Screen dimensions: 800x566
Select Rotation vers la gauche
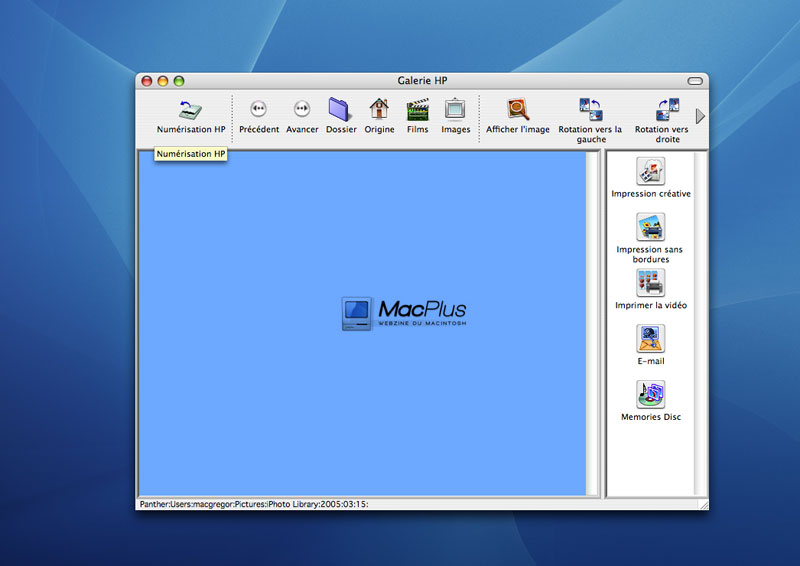(590, 121)
